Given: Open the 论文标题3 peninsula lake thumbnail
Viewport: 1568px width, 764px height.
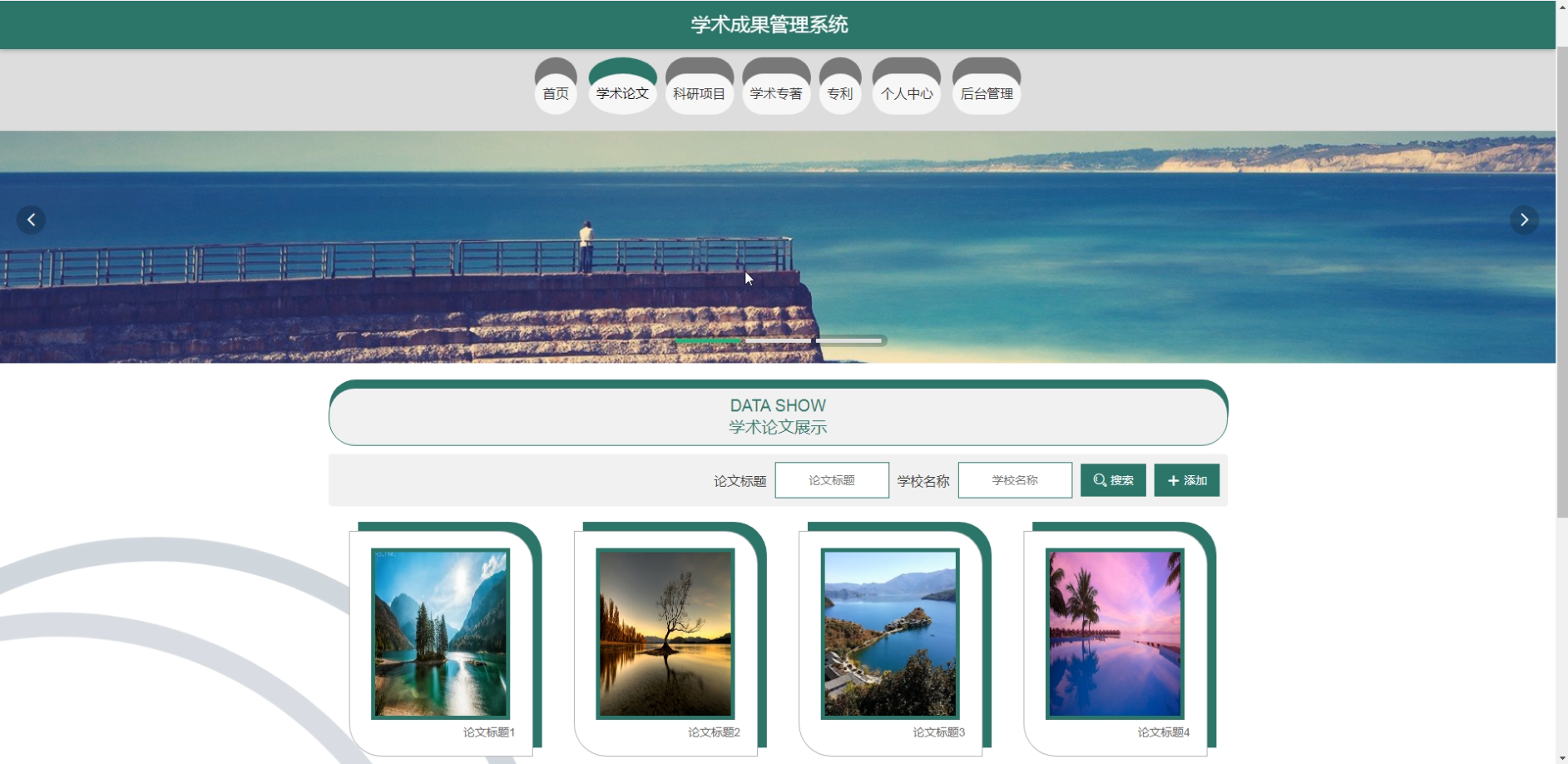Looking at the screenshot, I should pos(890,633).
